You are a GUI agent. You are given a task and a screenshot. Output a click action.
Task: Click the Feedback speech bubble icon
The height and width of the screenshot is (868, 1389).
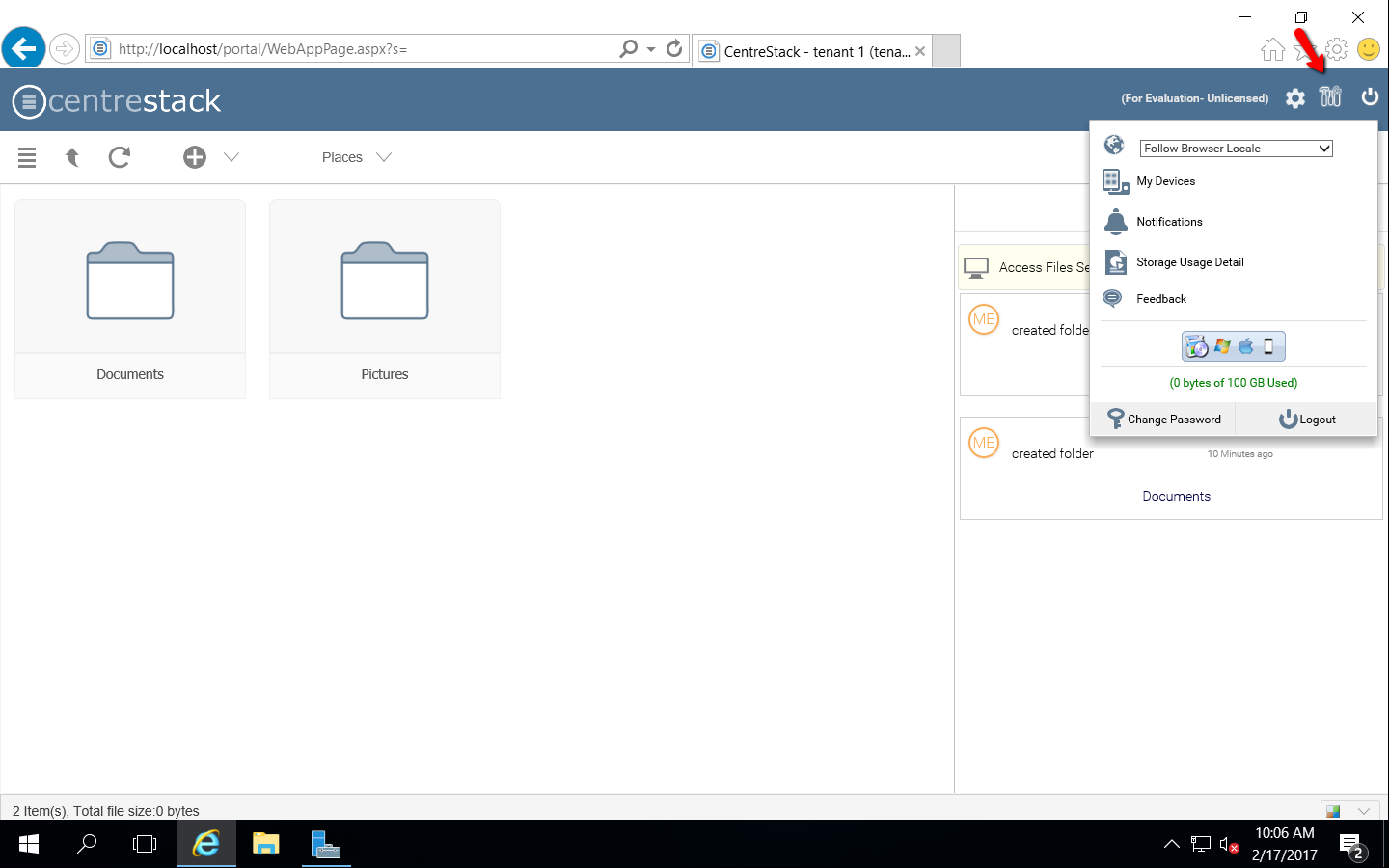click(x=1112, y=299)
